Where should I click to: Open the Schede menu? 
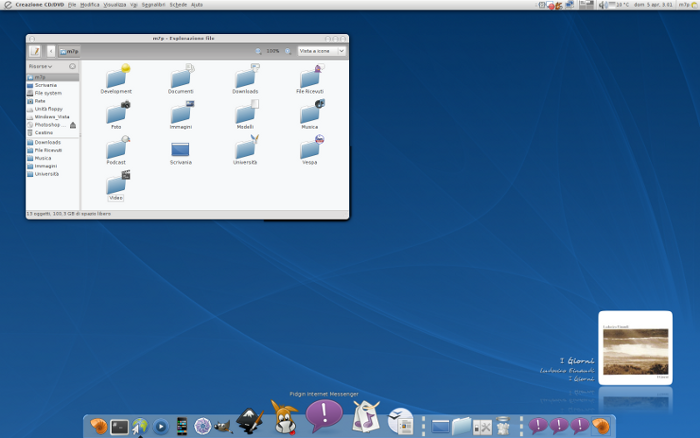pyautogui.click(x=178, y=5)
